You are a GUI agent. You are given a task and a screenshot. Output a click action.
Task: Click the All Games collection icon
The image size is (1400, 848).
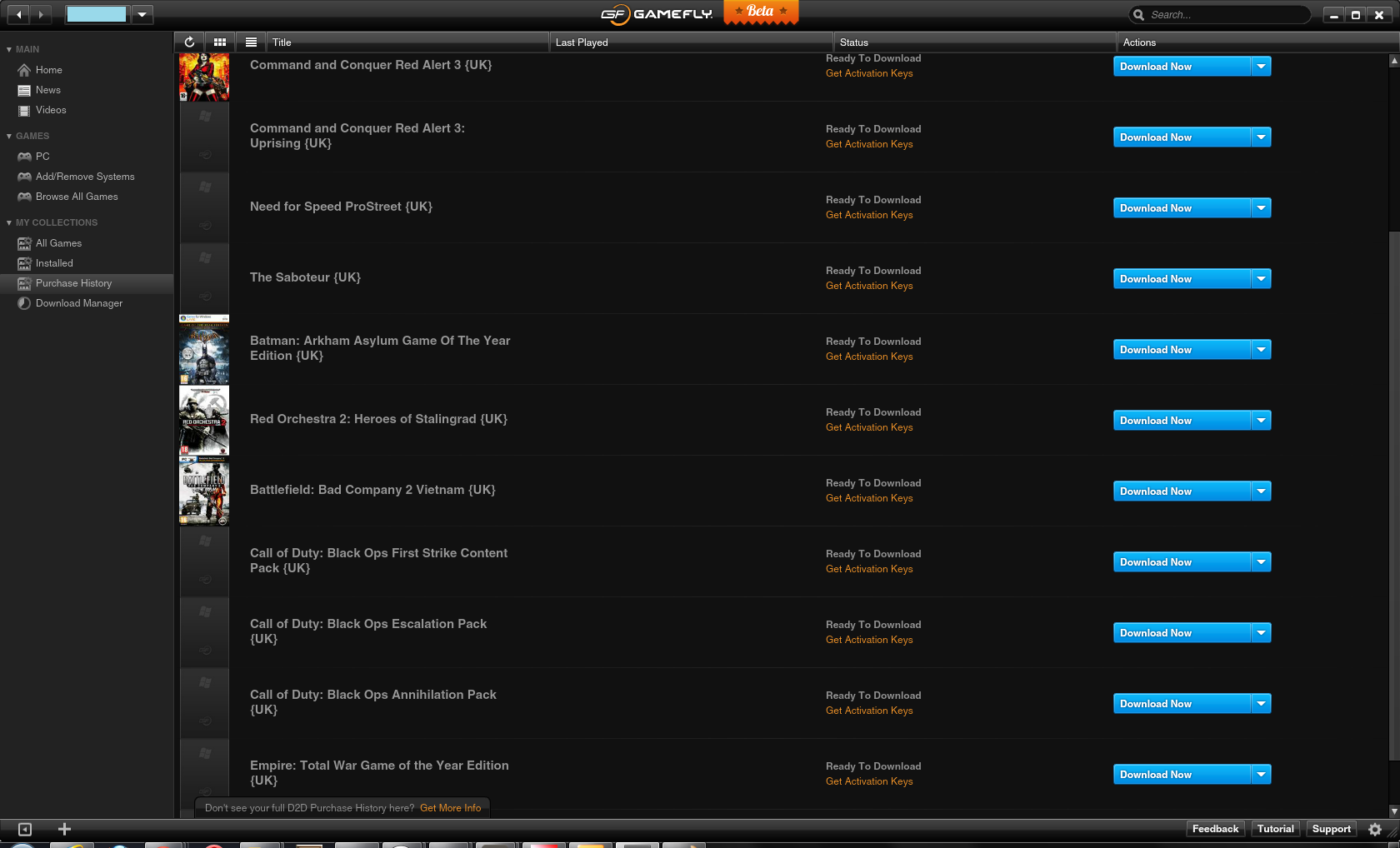coord(24,243)
